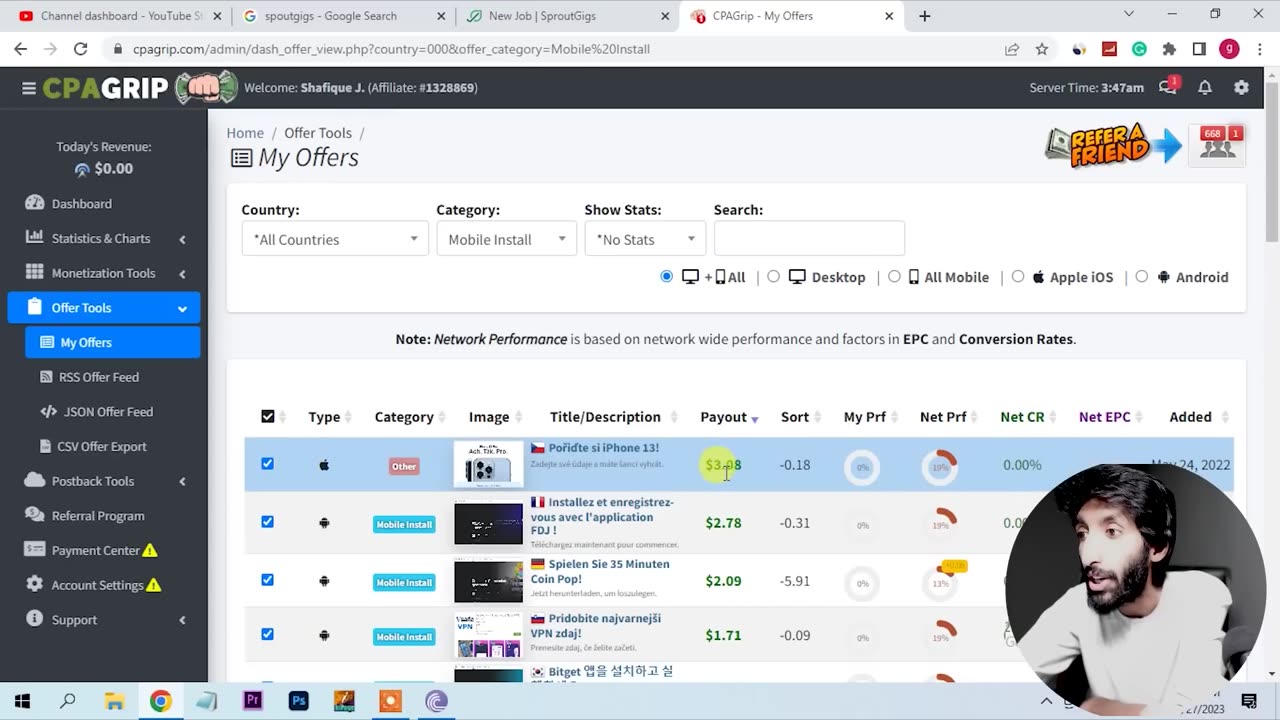Click the browser address bar URL

pyautogui.click(x=390, y=49)
